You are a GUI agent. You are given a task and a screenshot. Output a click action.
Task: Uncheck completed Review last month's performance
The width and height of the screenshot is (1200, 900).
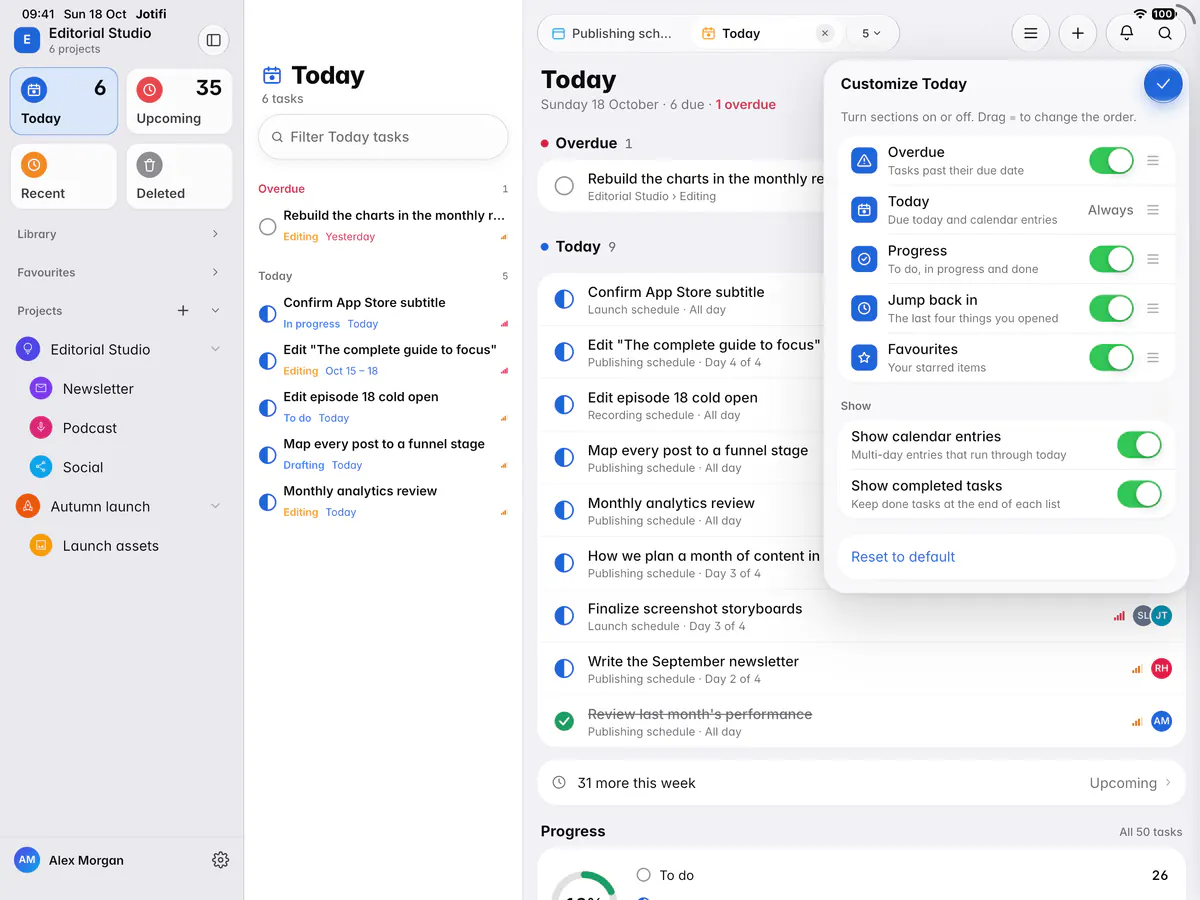click(564, 721)
